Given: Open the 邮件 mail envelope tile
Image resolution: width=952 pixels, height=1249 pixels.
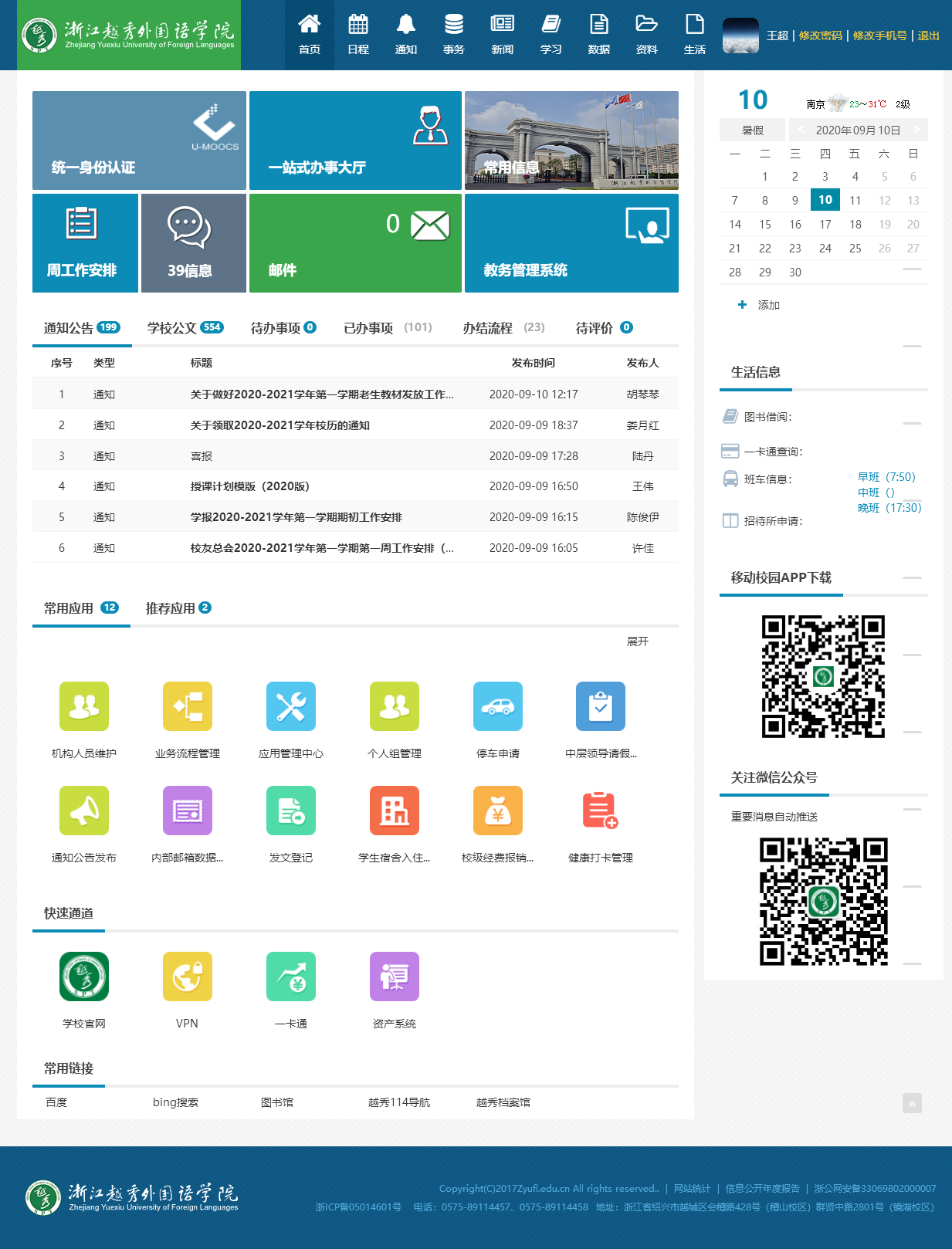Looking at the screenshot, I should point(355,243).
